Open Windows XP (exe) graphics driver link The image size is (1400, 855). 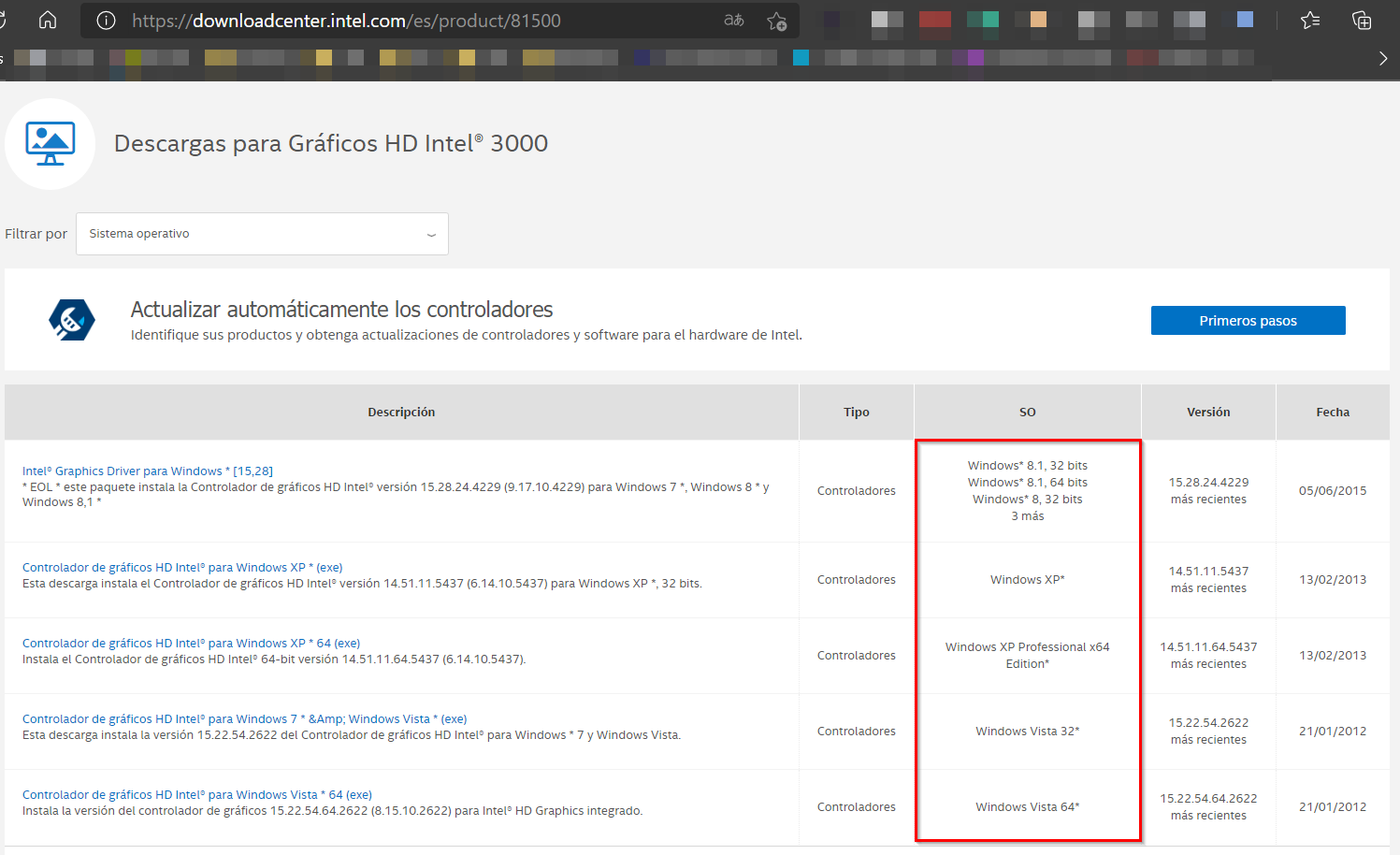point(182,567)
